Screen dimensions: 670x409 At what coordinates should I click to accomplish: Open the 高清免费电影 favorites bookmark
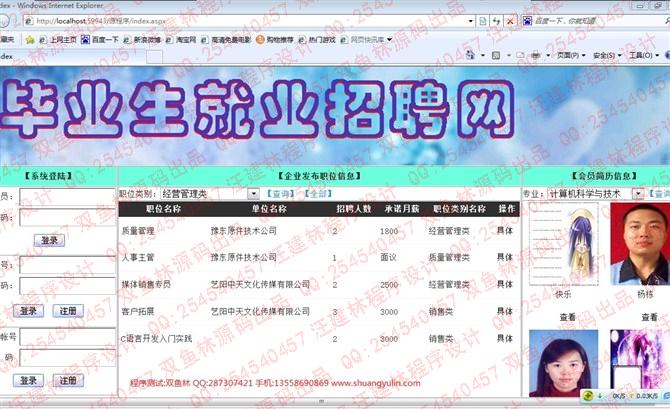click(x=226, y=40)
